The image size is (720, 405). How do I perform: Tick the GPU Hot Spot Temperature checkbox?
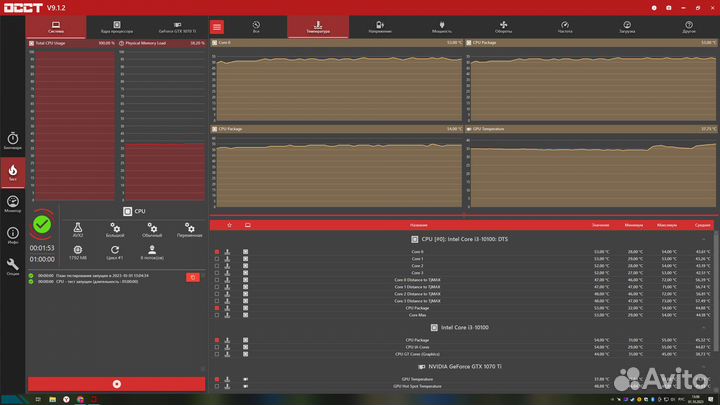[217, 386]
